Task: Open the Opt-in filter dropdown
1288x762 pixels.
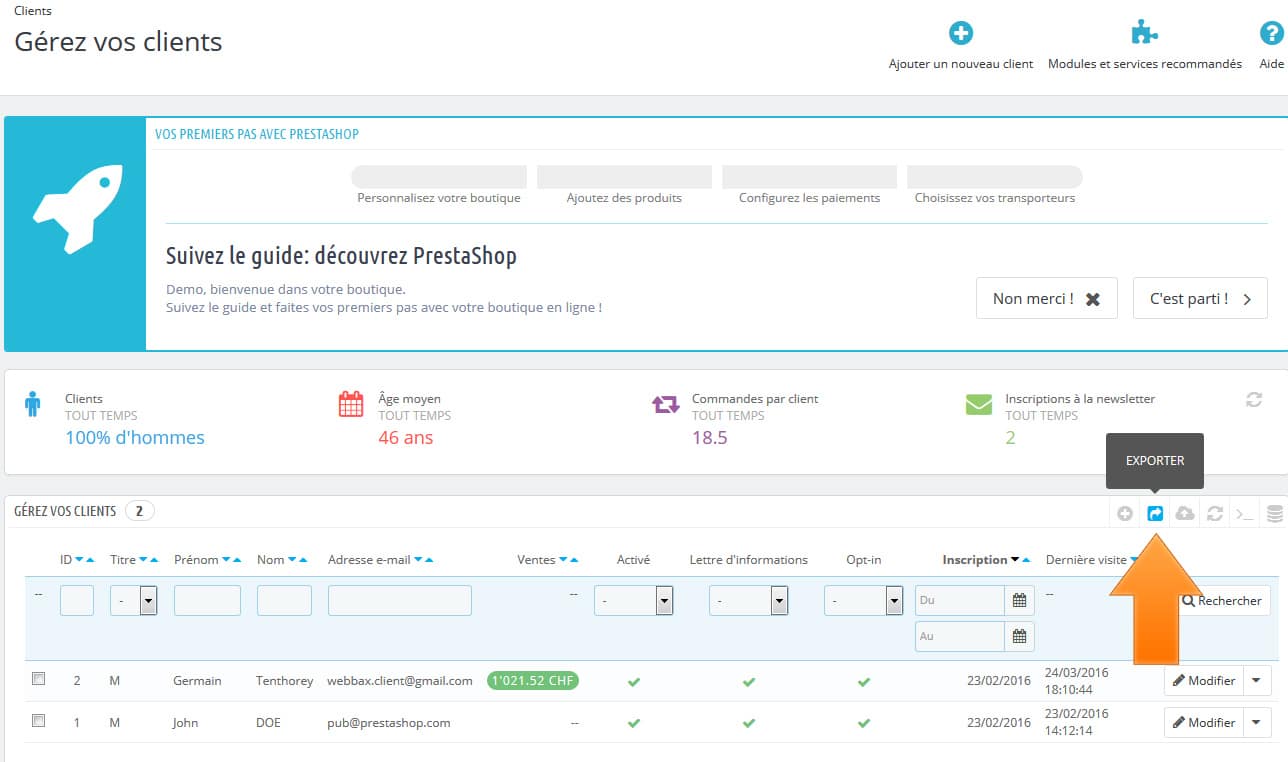Action: (x=864, y=600)
